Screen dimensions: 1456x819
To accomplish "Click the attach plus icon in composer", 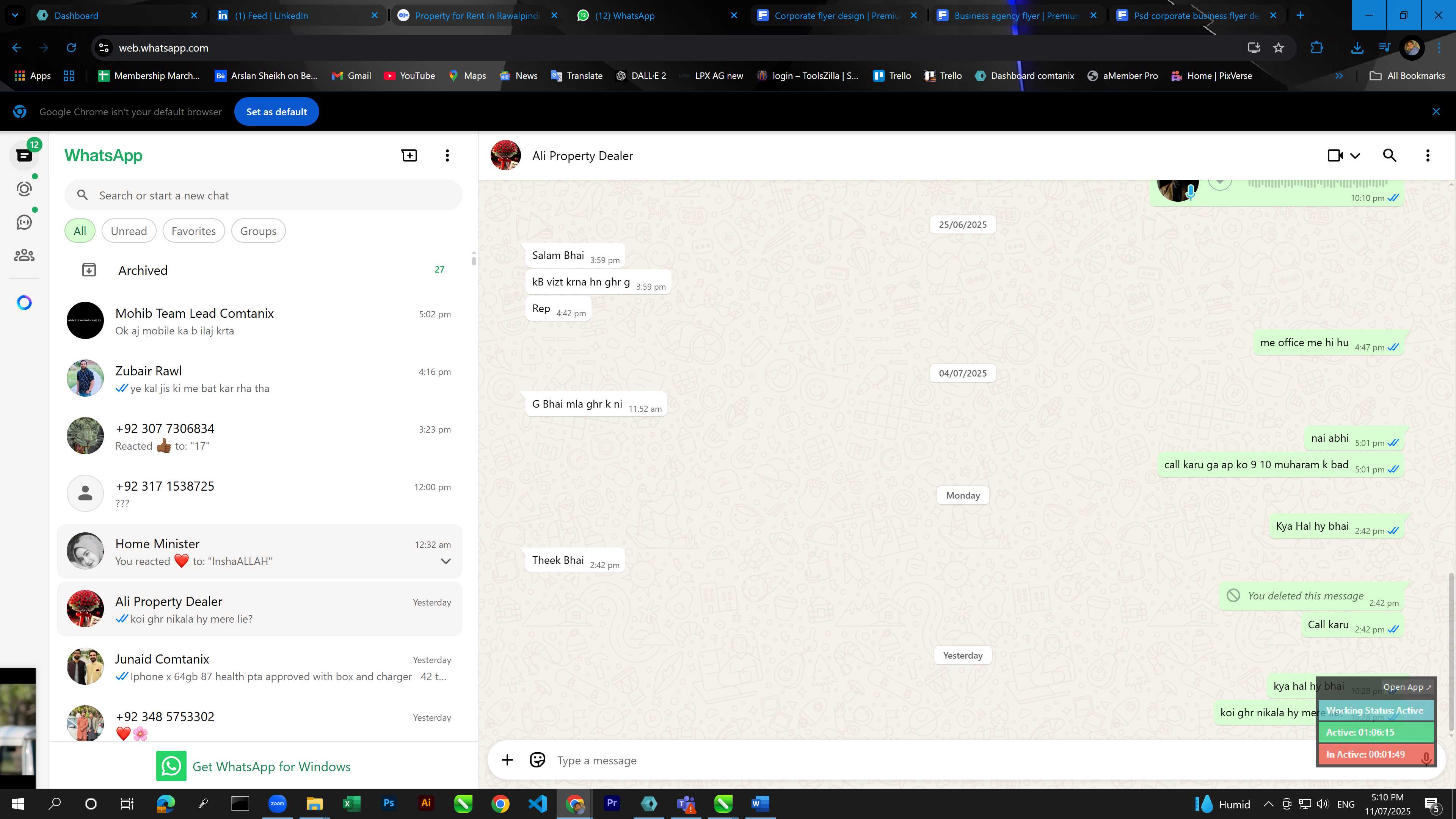I will tap(507, 760).
